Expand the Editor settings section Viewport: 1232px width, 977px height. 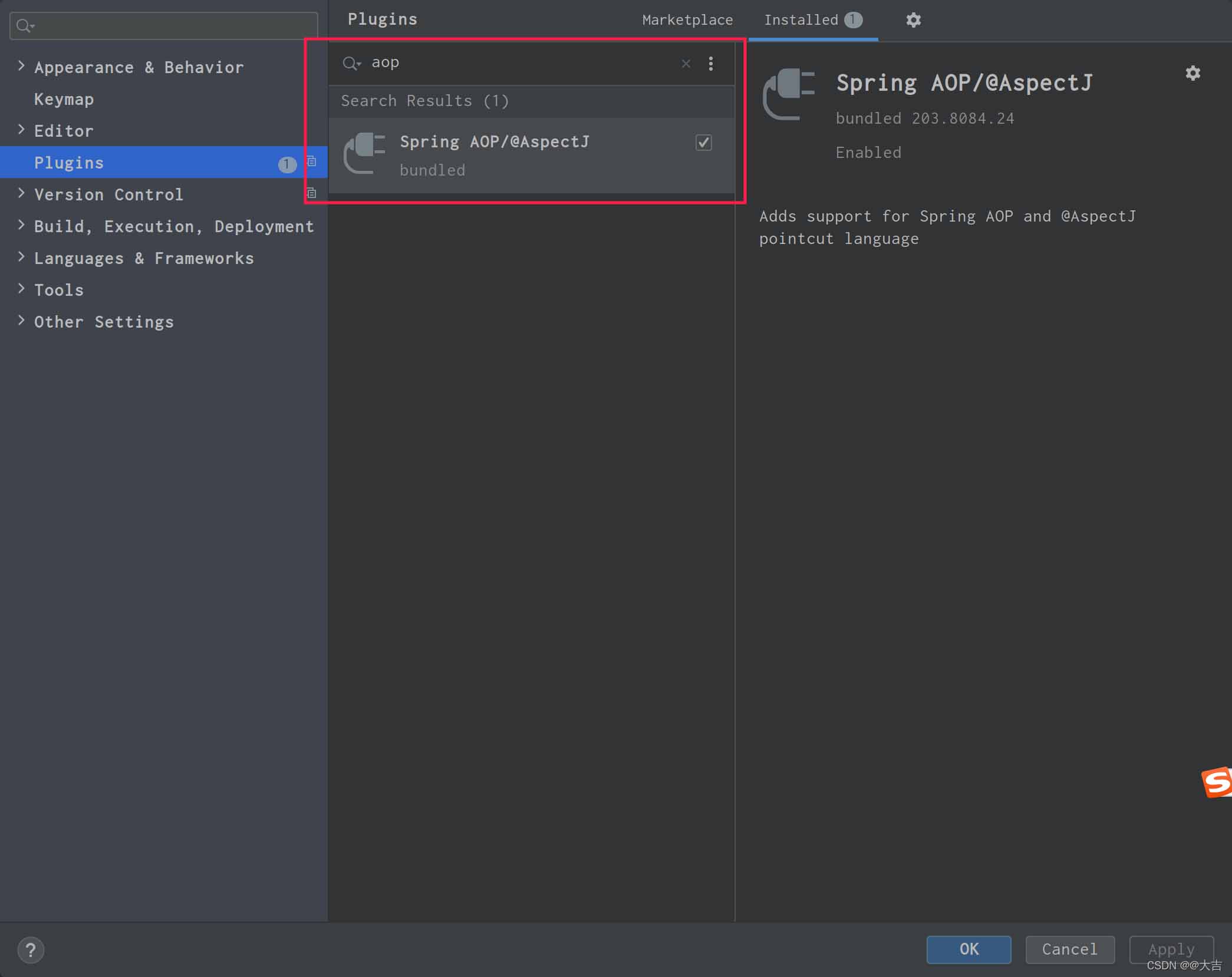[21, 130]
